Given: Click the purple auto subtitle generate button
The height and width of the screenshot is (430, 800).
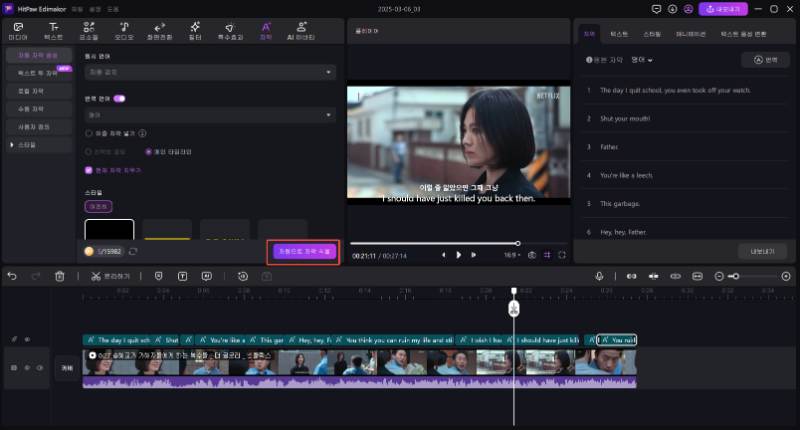Looking at the screenshot, I should [303, 251].
